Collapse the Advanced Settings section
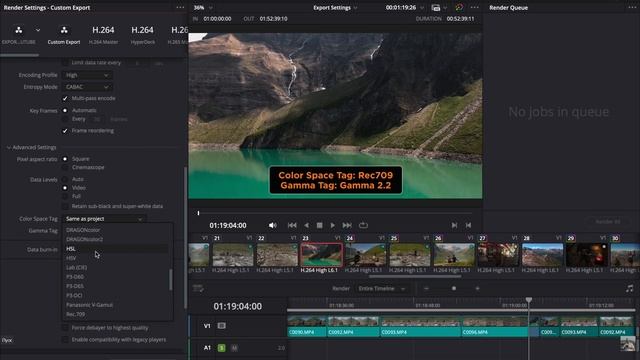Image resolution: width=640 pixels, height=360 pixels. (x=9, y=147)
